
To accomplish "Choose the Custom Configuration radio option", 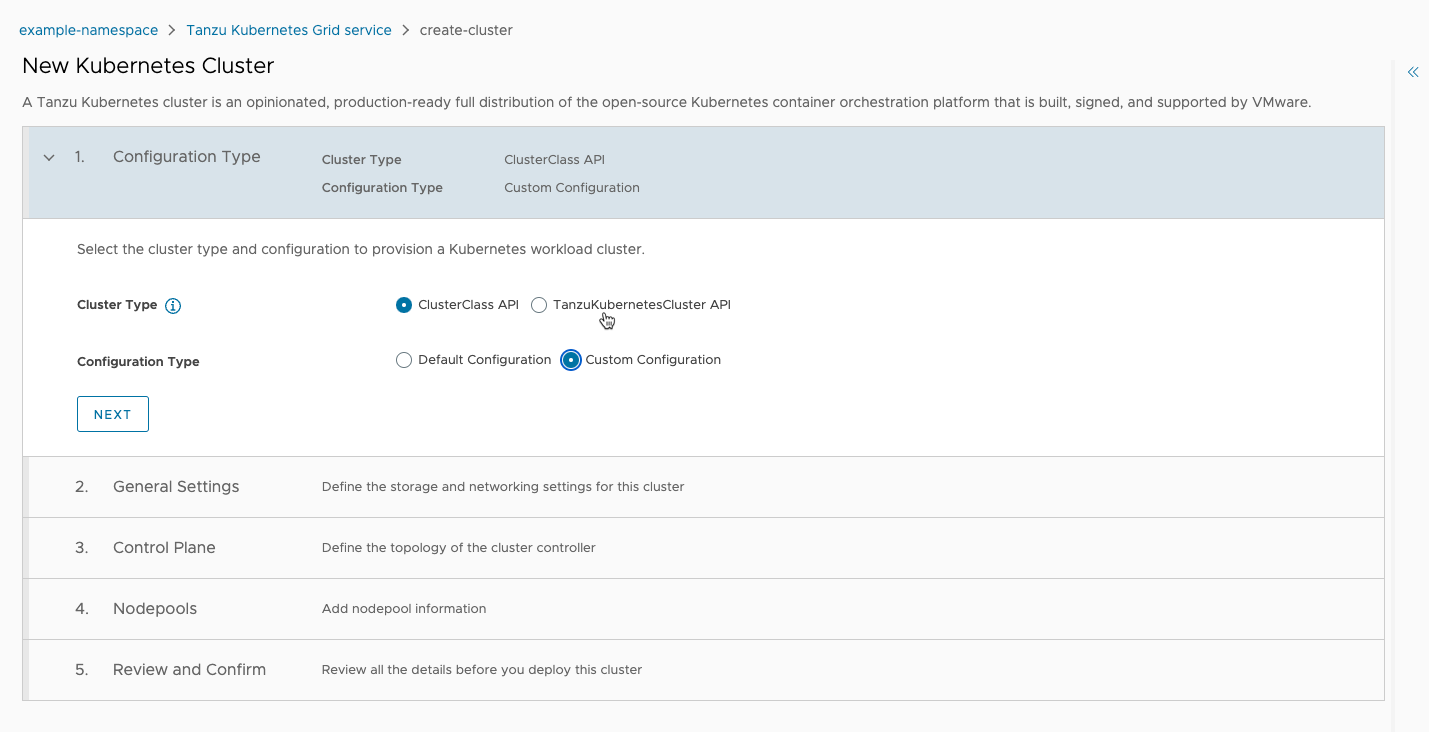I will (571, 360).
